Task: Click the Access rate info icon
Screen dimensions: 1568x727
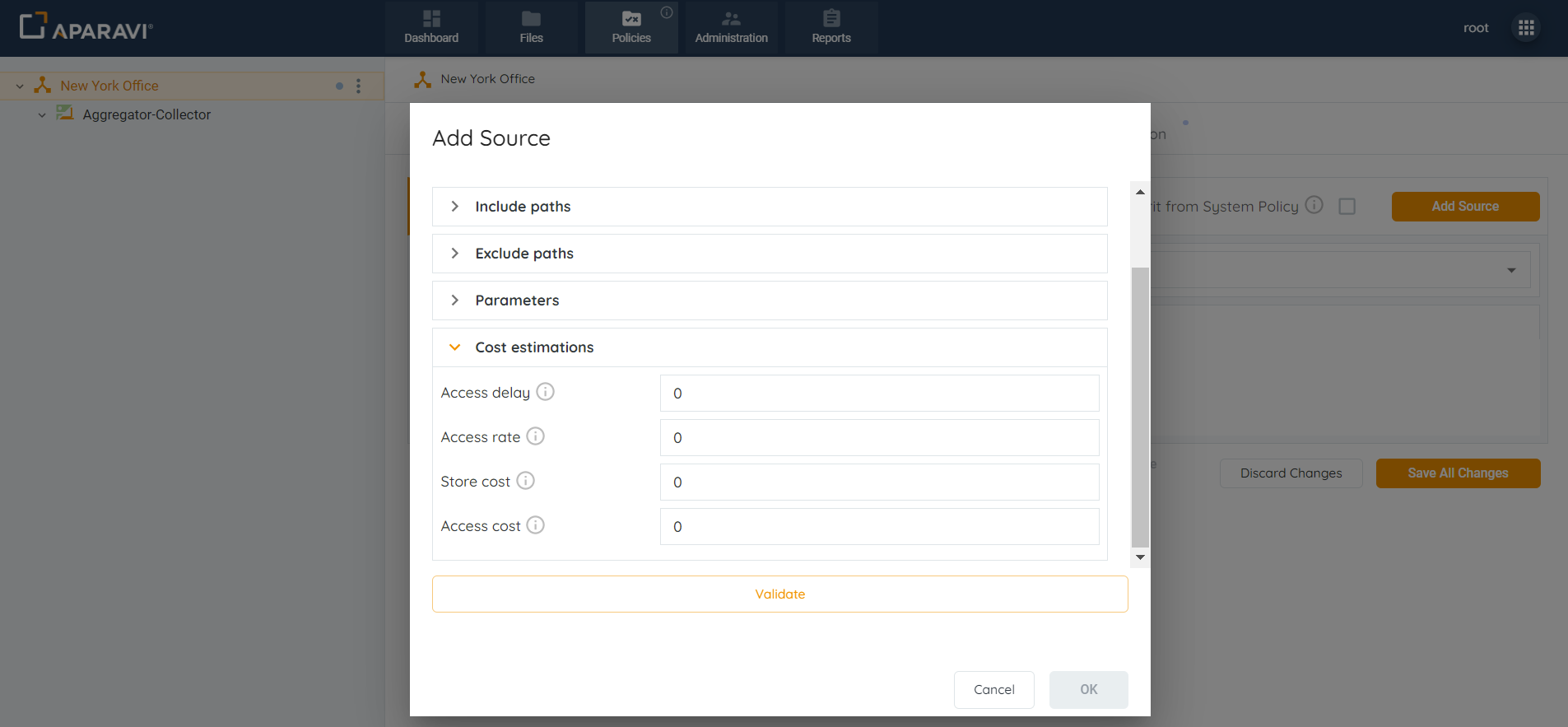Action: 535,436
